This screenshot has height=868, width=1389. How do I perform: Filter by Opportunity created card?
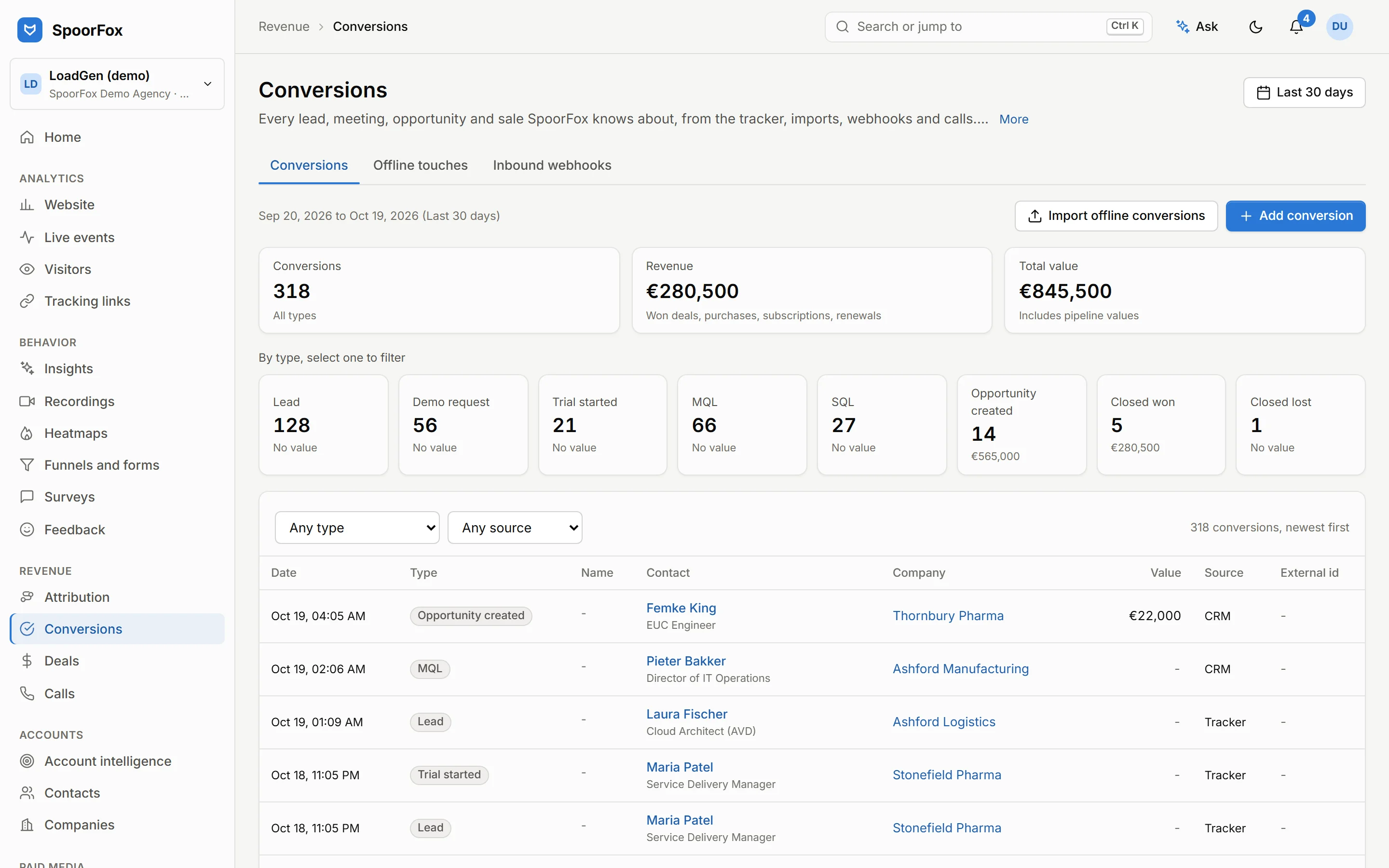(1021, 425)
